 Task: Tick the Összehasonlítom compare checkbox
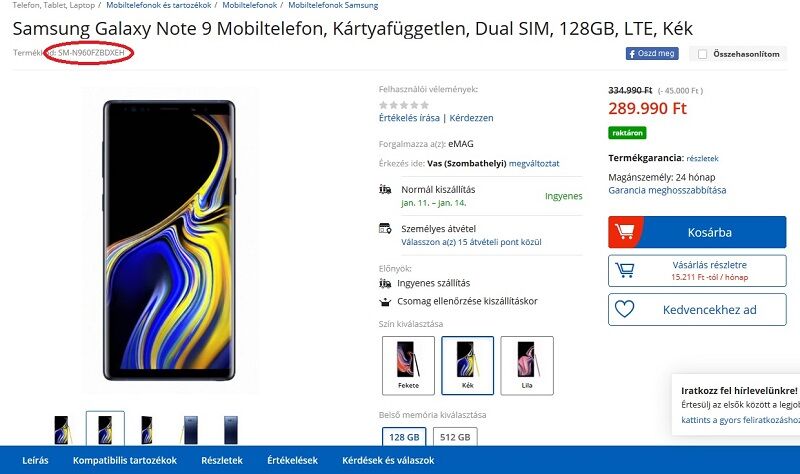tap(703, 54)
